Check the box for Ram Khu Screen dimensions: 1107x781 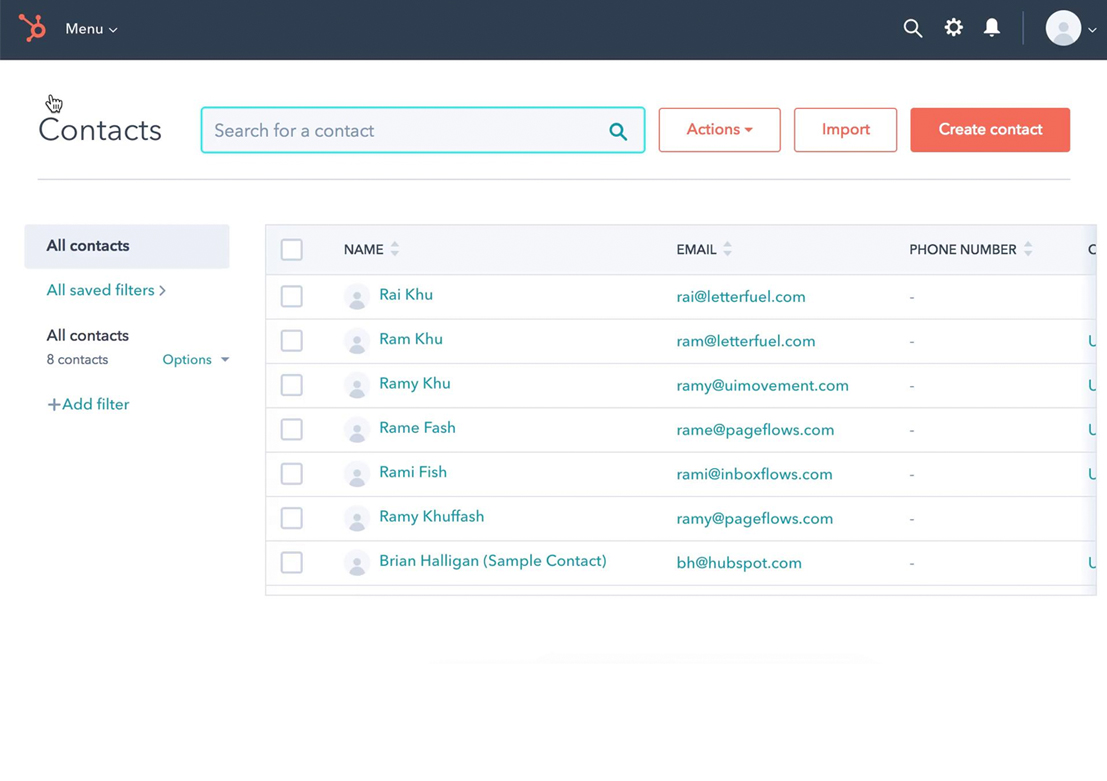[x=291, y=341]
